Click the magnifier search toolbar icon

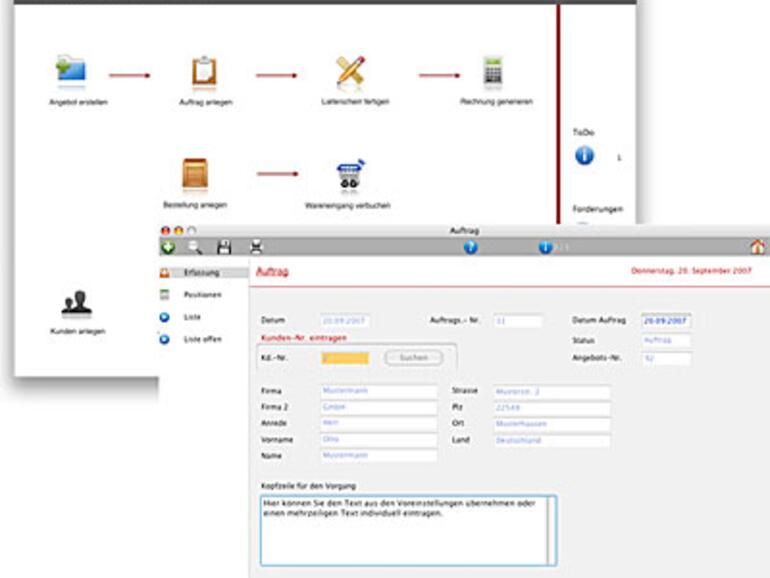click(195, 247)
